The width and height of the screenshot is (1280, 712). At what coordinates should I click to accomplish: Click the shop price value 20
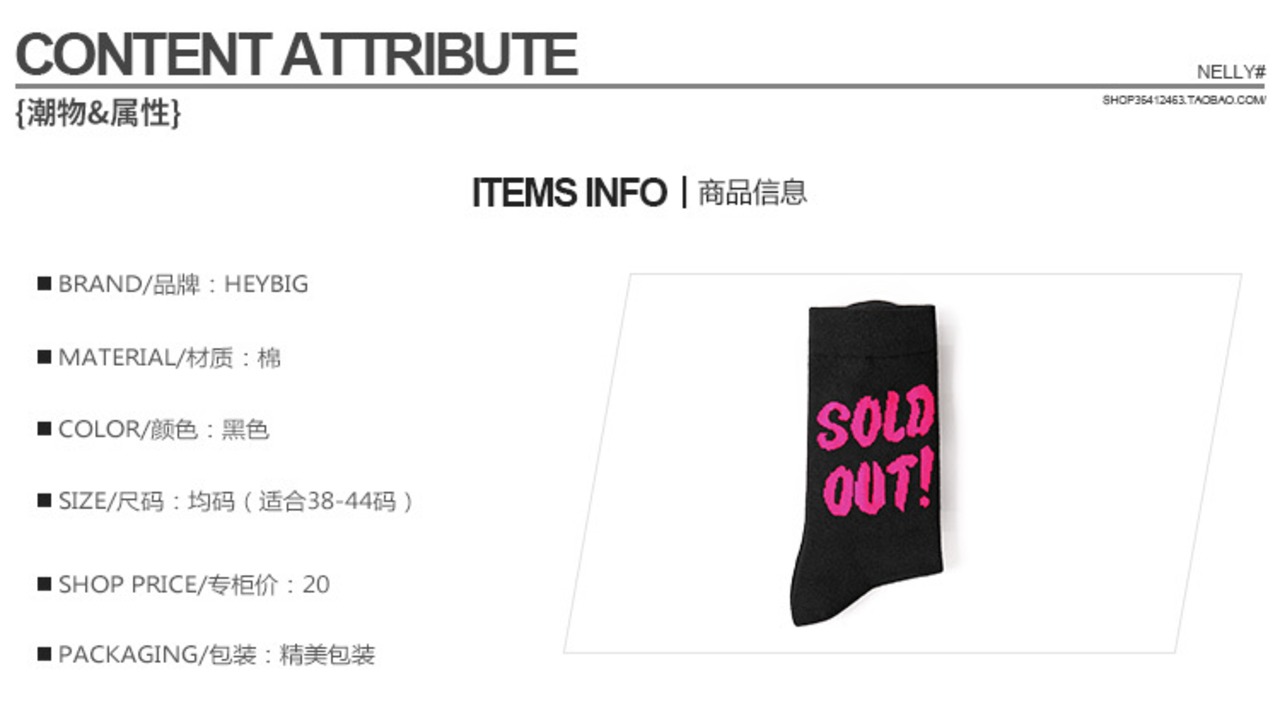(x=316, y=584)
